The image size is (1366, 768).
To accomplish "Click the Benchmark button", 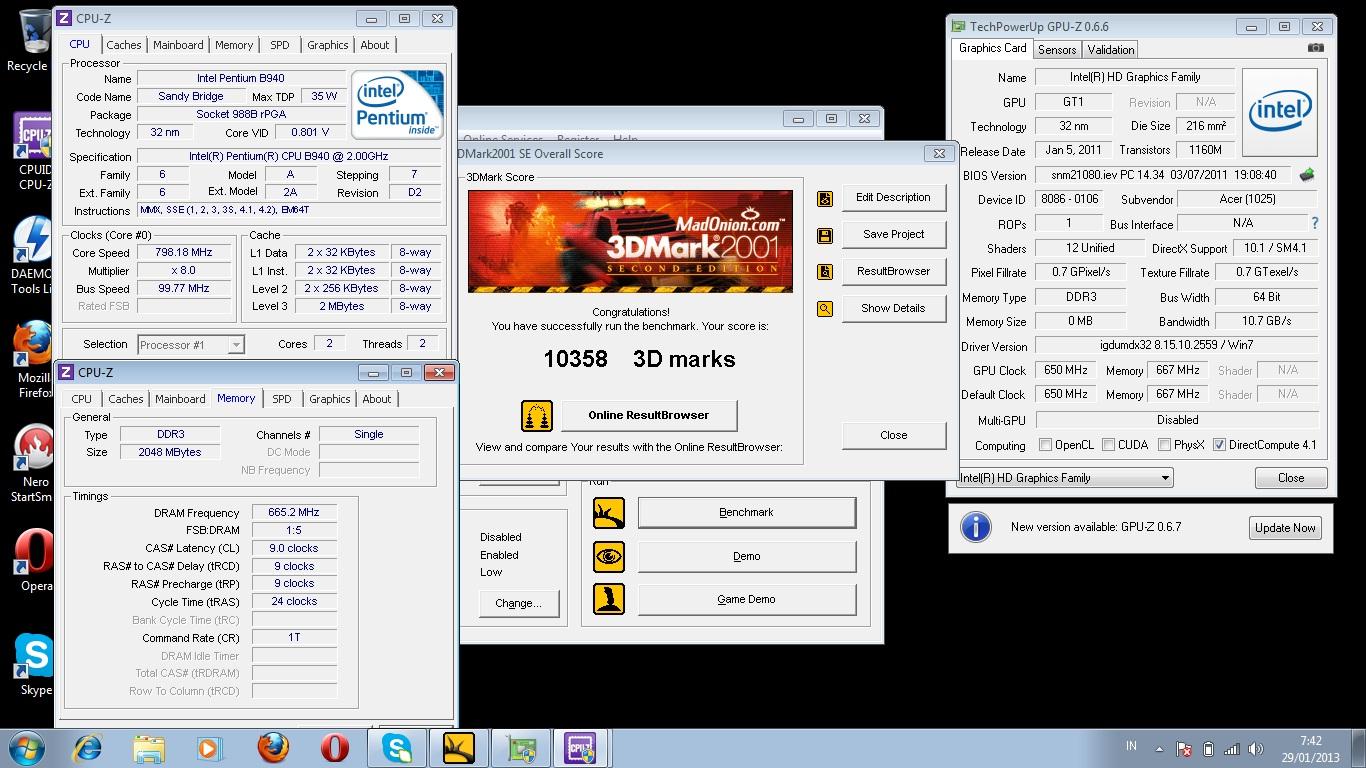I will tap(747, 513).
